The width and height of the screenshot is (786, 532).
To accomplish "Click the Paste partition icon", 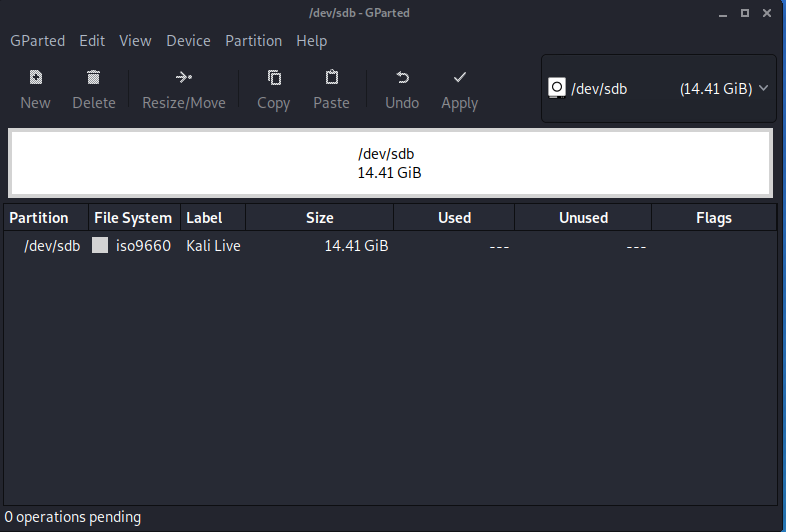I will tap(331, 78).
